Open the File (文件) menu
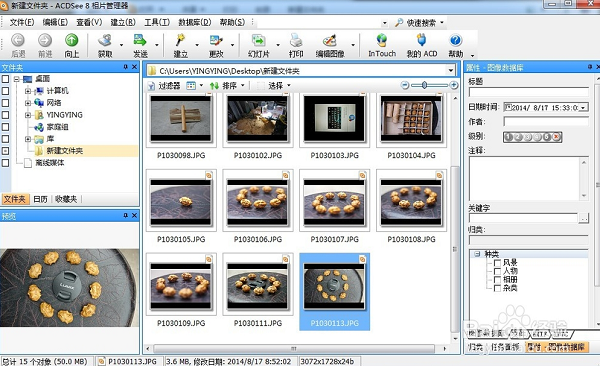 (x=22, y=22)
